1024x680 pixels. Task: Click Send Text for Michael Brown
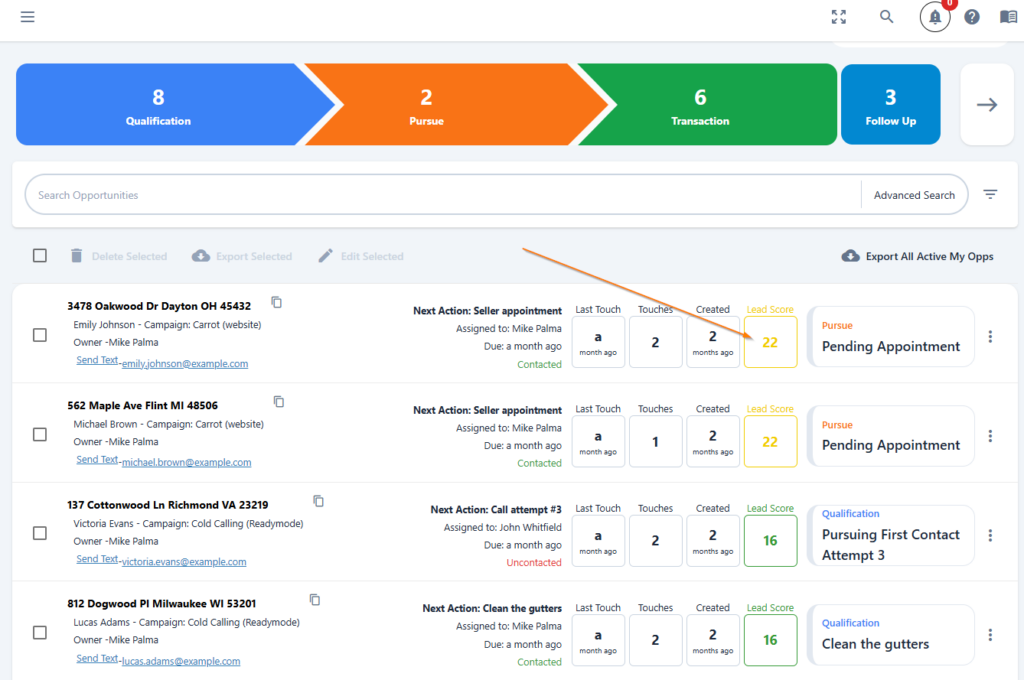tap(97, 459)
